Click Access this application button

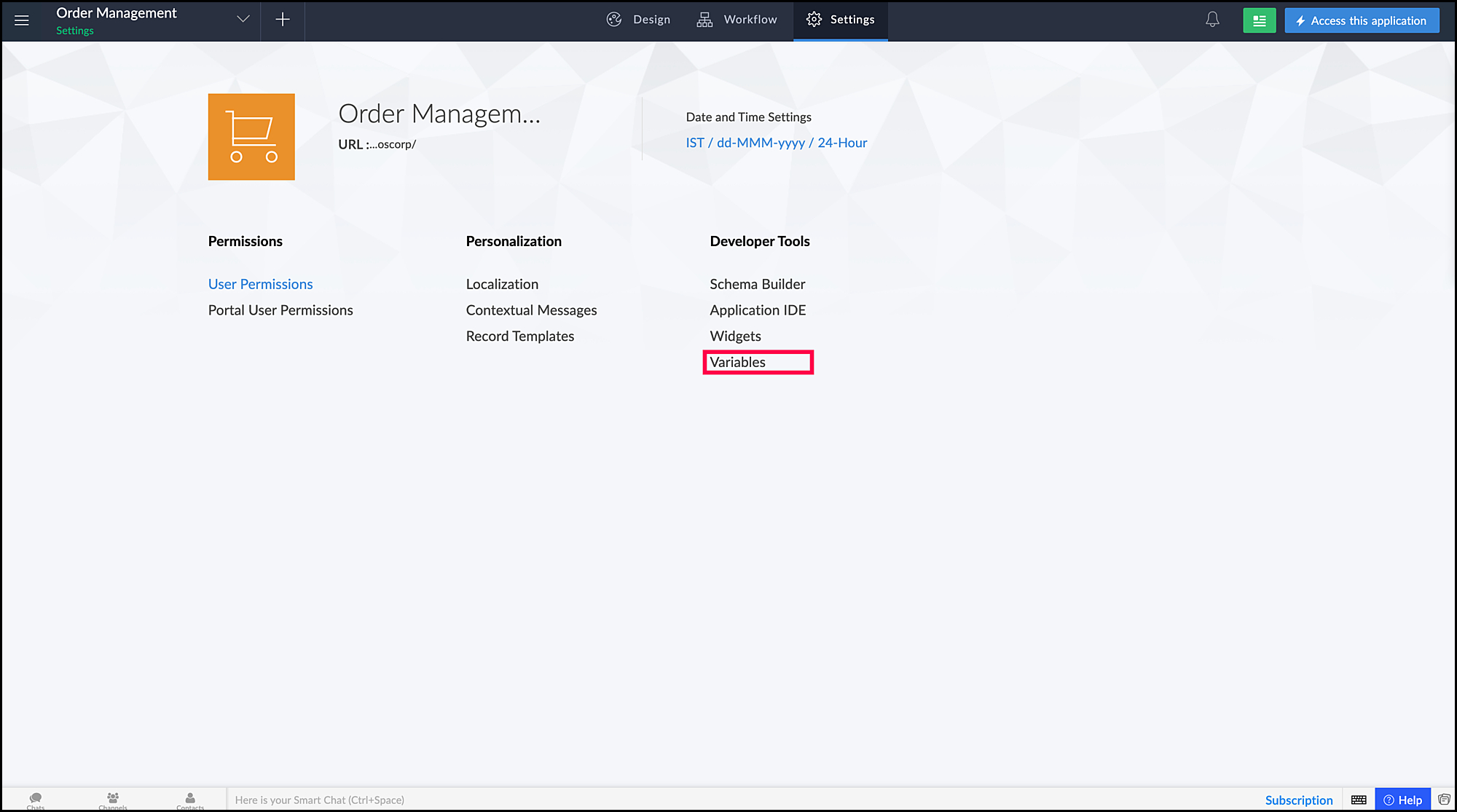pyautogui.click(x=1362, y=20)
